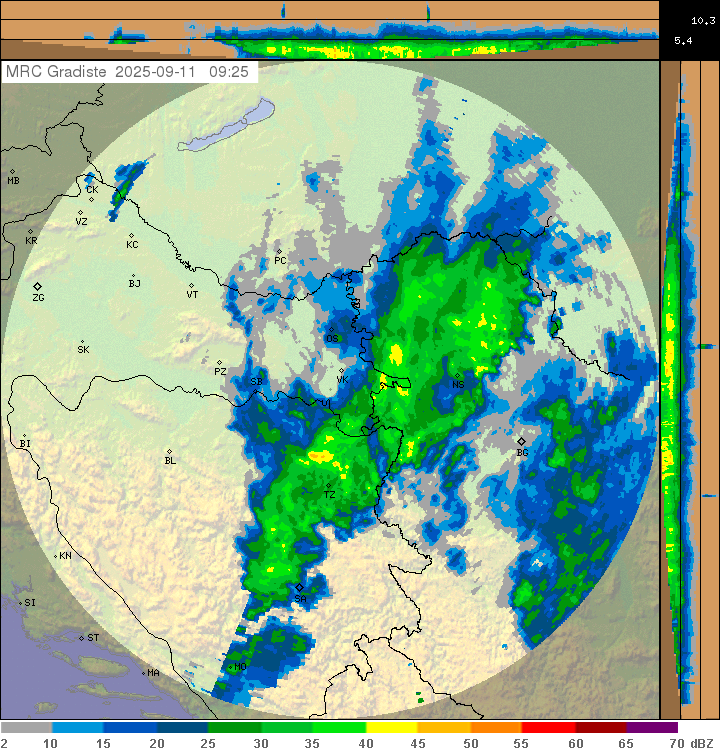
Task: Click the BG city diamond marker
Action: (521, 441)
